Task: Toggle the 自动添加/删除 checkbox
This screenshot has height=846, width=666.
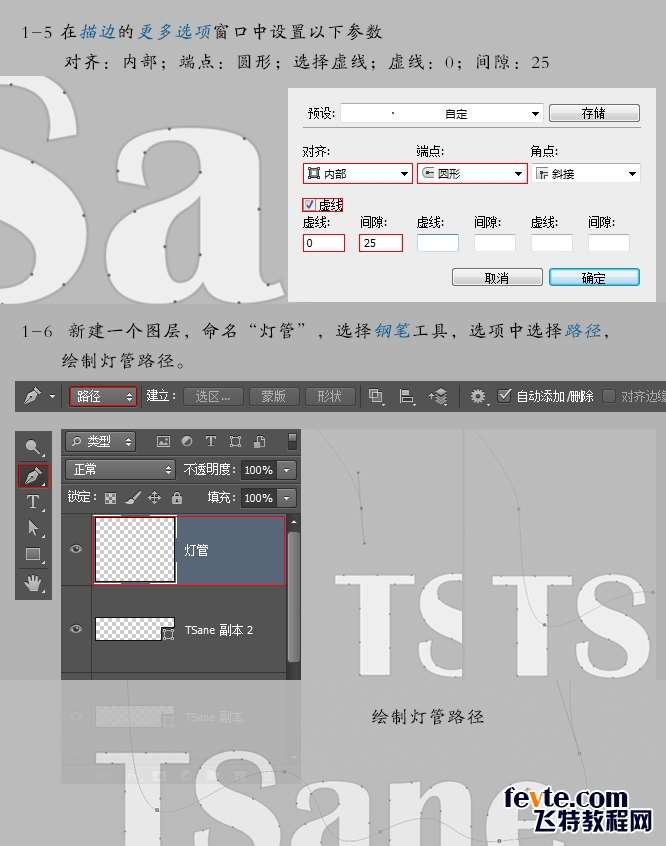Action: (504, 395)
